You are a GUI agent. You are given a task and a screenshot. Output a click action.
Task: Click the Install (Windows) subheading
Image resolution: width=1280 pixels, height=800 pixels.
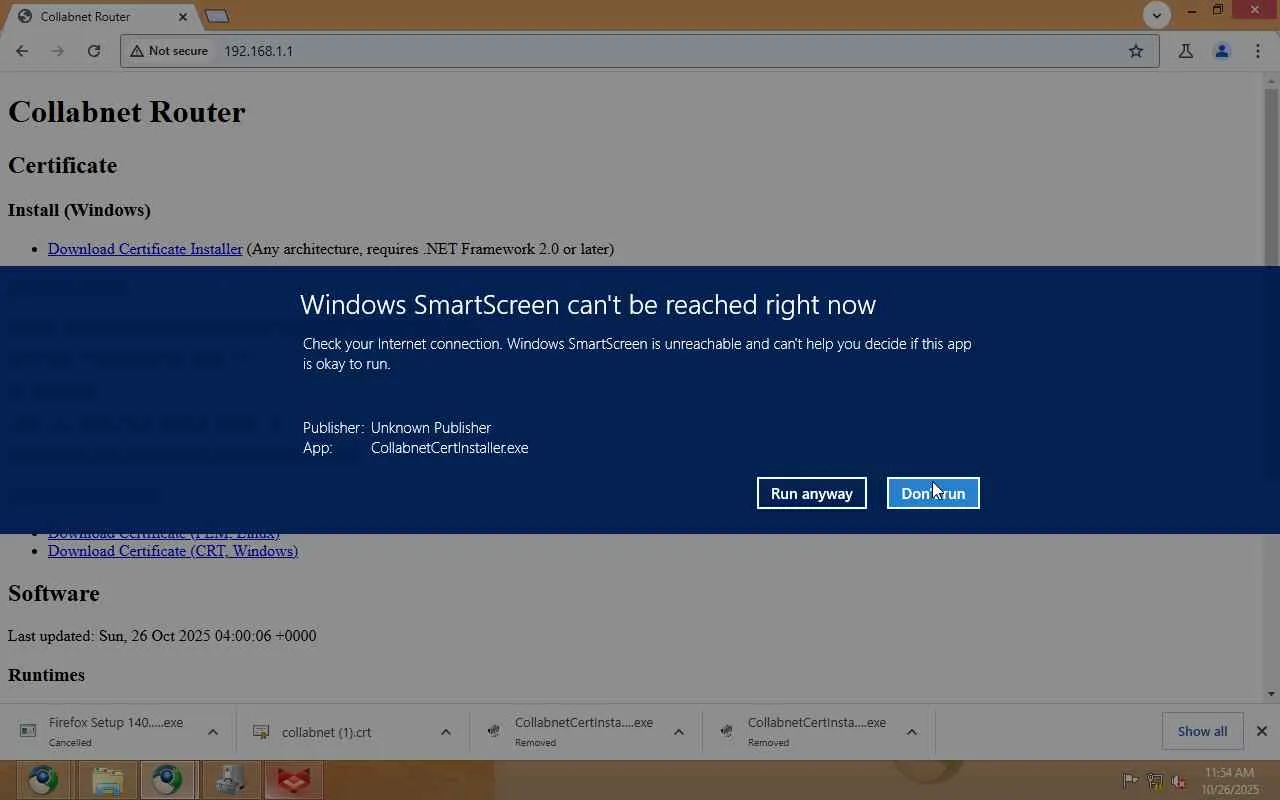pyautogui.click(x=79, y=210)
